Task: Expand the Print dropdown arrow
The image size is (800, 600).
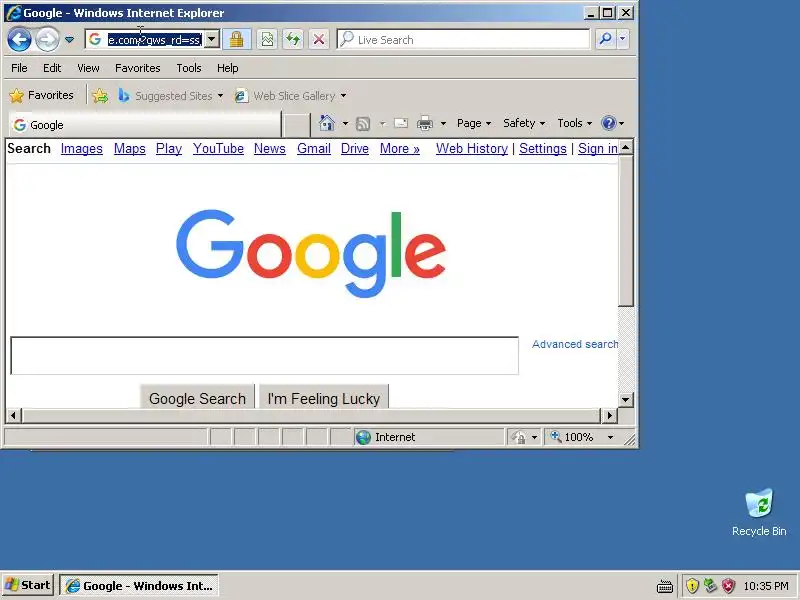Action: tap(443, 123)
